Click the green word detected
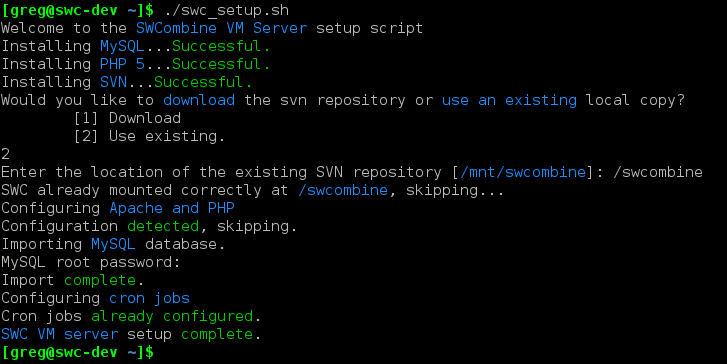 (163, 226)
